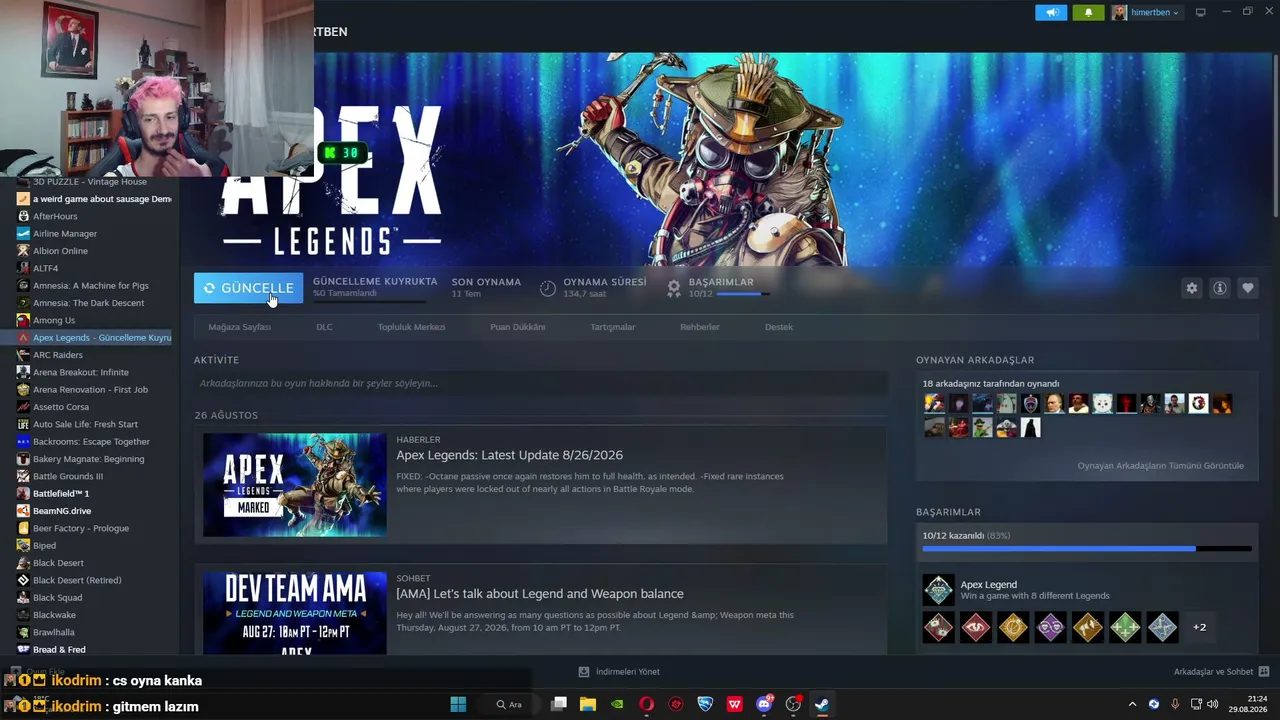This screenshot has width=1280, height=720.
Task: Open the himertben account dropdown
Action: [1146, 12]
